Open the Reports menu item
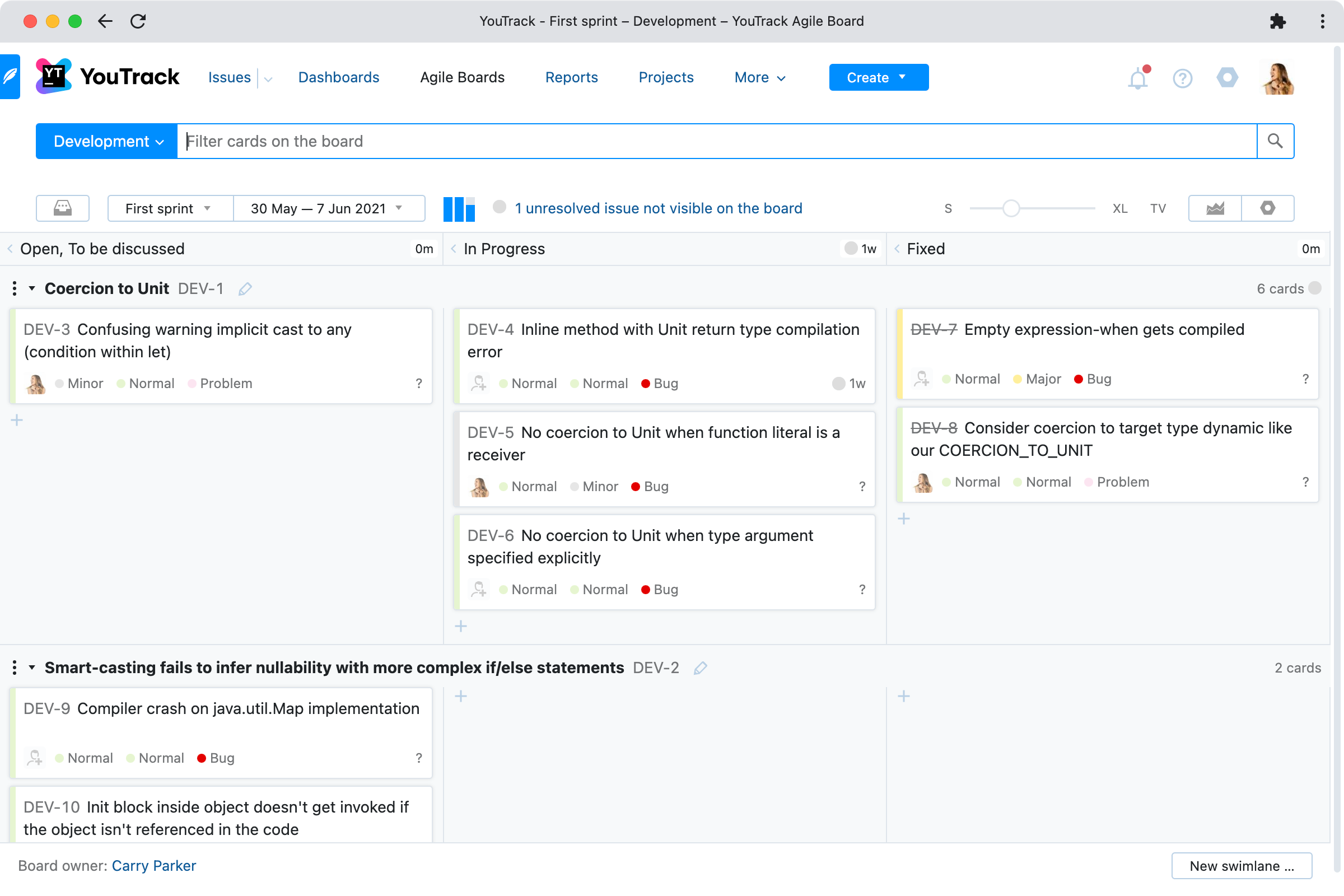 click(571, 77)
